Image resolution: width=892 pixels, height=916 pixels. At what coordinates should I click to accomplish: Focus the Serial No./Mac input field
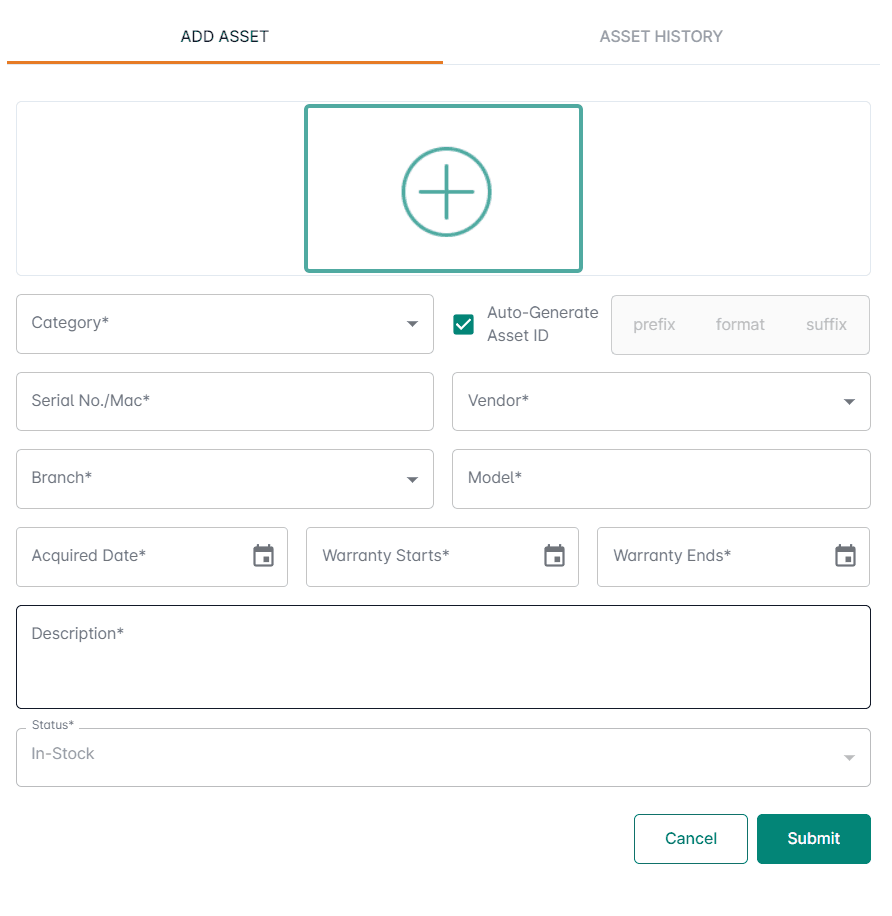click(224, 401)
